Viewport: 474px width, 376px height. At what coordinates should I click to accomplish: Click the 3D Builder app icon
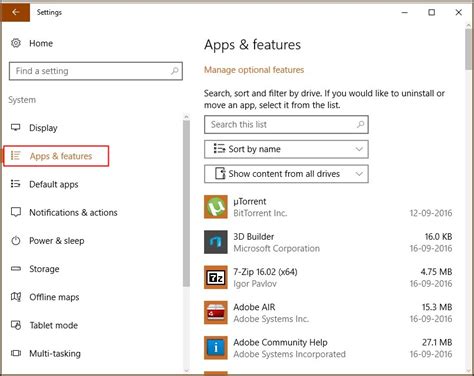click(x=216, y=242)
